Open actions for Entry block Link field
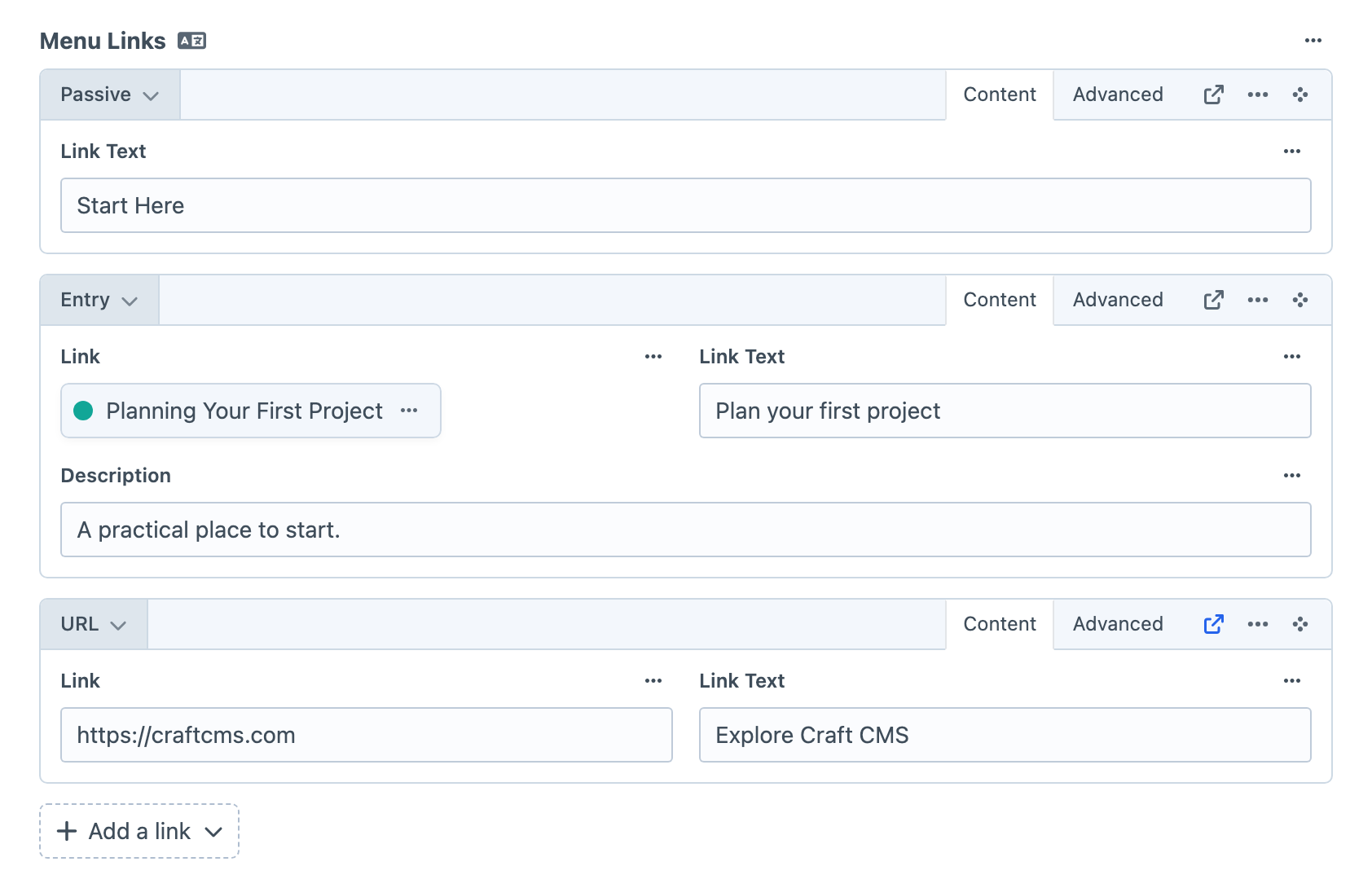The image size is (1372, 888). click(653, 357)
